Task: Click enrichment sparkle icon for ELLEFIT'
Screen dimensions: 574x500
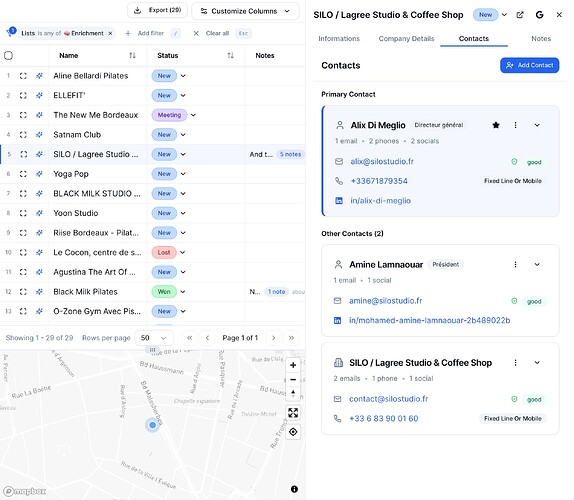Action: point(39,96)
